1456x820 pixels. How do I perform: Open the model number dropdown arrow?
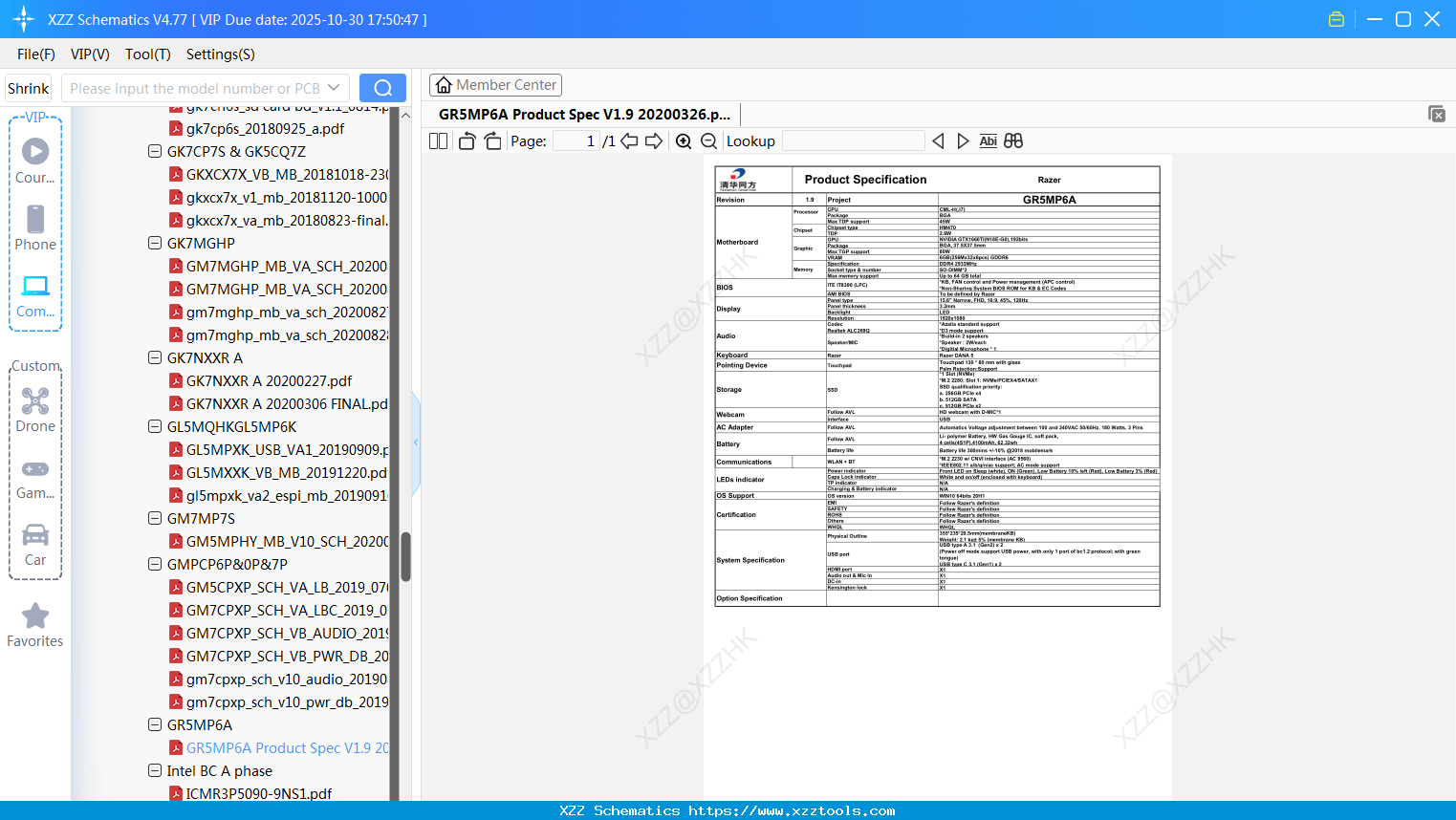(334, 88)
